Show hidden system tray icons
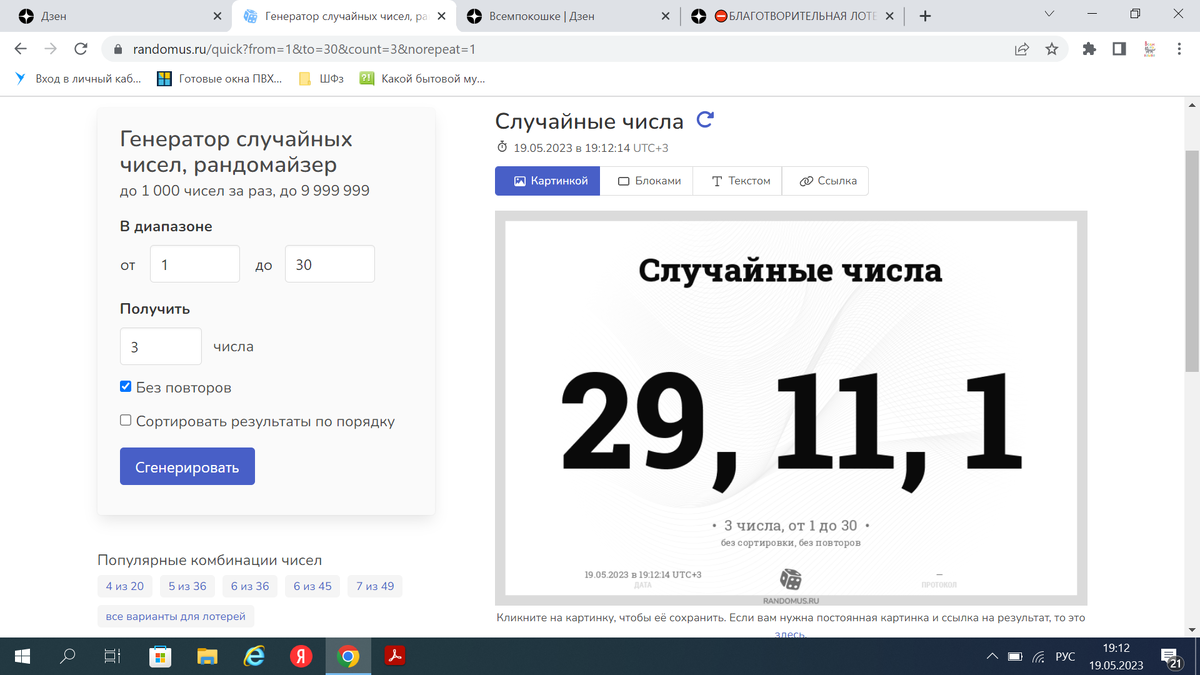This screenshot has width=1200, height=675. point(992,656)
